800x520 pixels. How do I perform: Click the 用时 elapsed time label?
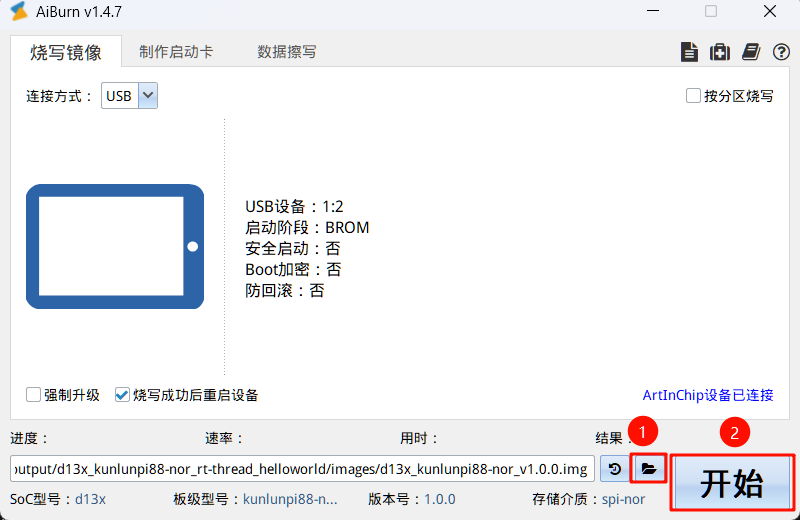[x=419, y=438]
